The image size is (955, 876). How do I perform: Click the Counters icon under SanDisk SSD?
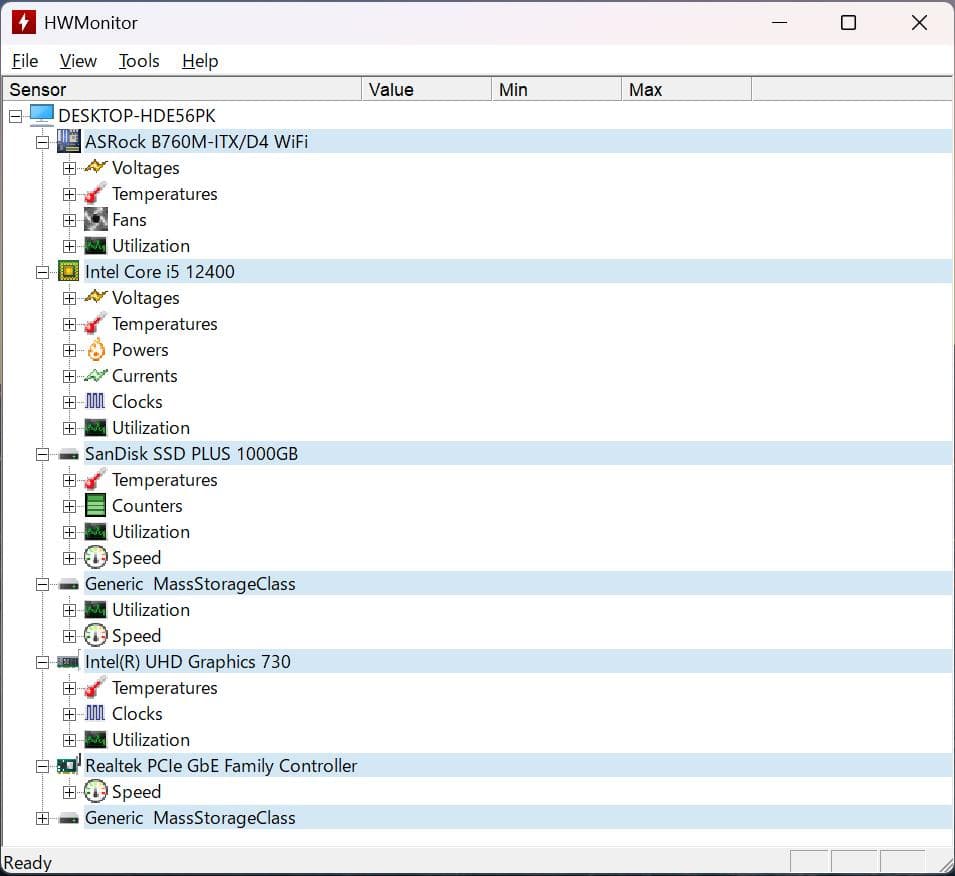point(93,505)
